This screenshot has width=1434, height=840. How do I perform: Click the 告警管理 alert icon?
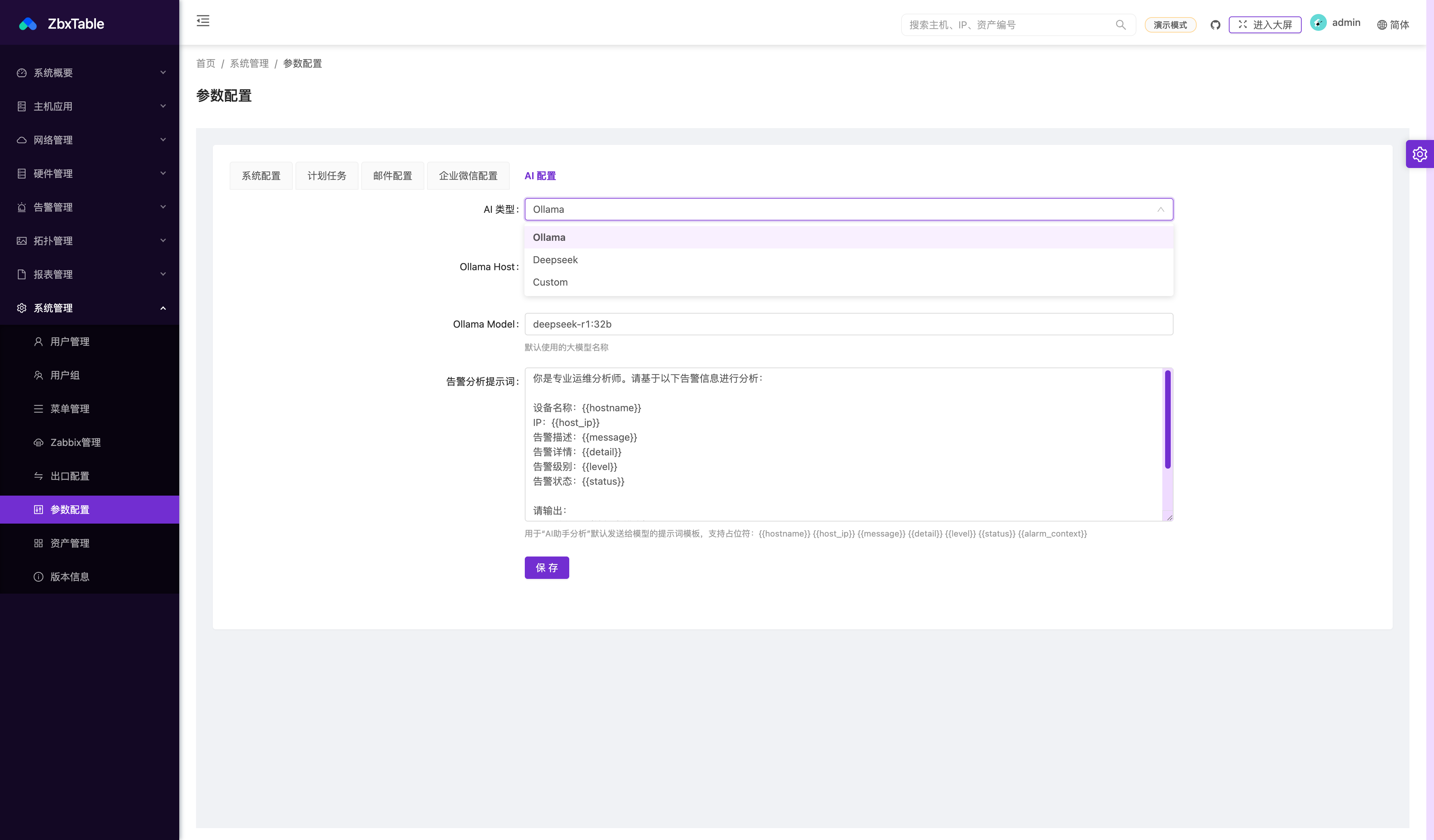(22, 207)
